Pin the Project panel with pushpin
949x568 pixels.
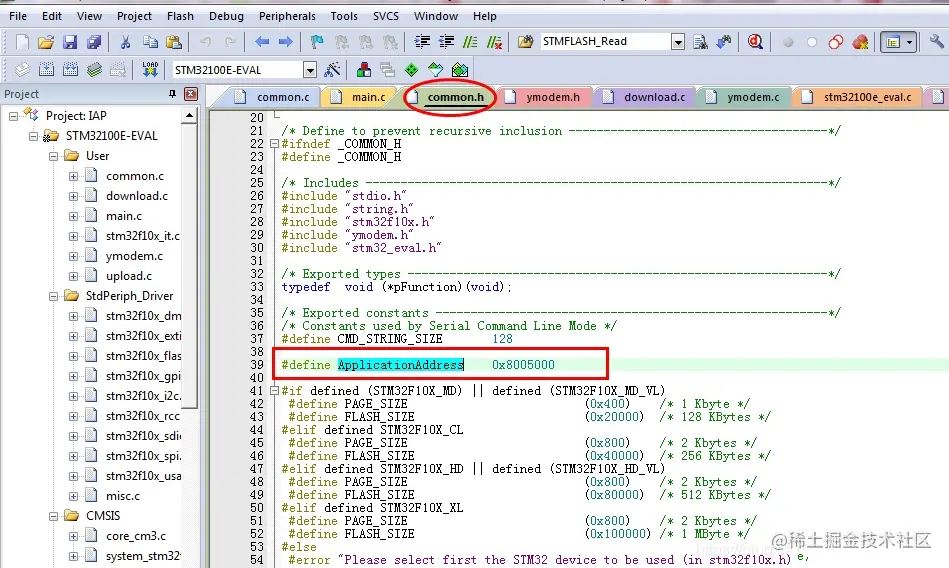171,94
